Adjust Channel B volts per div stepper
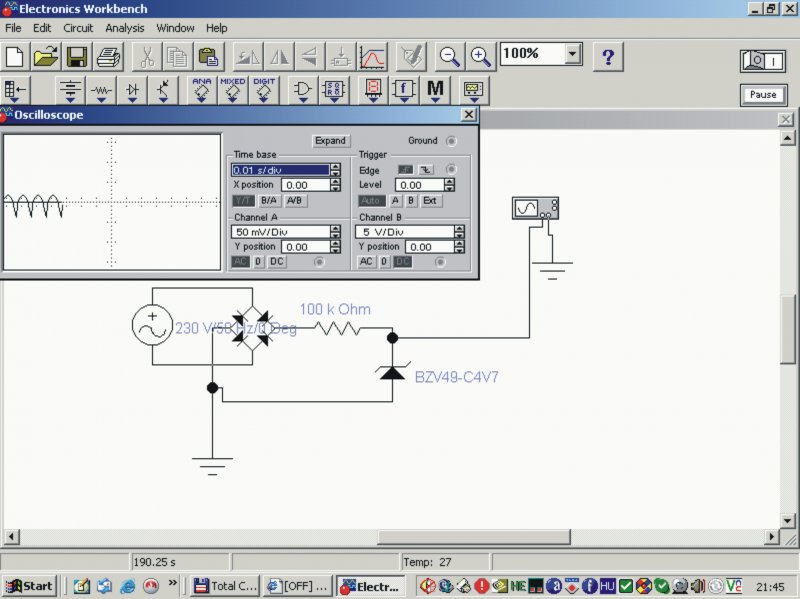This screenshot has height=599, width=800. [459, 232]
